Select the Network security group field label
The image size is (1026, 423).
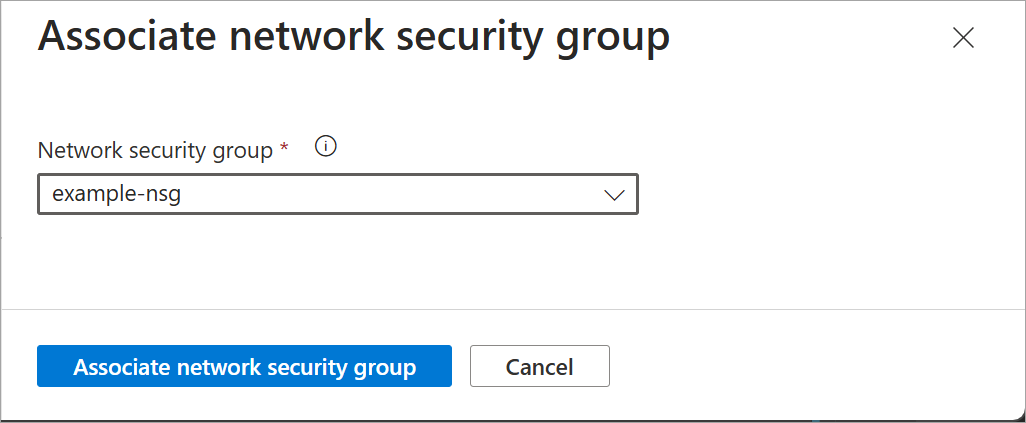click(155, 151)
